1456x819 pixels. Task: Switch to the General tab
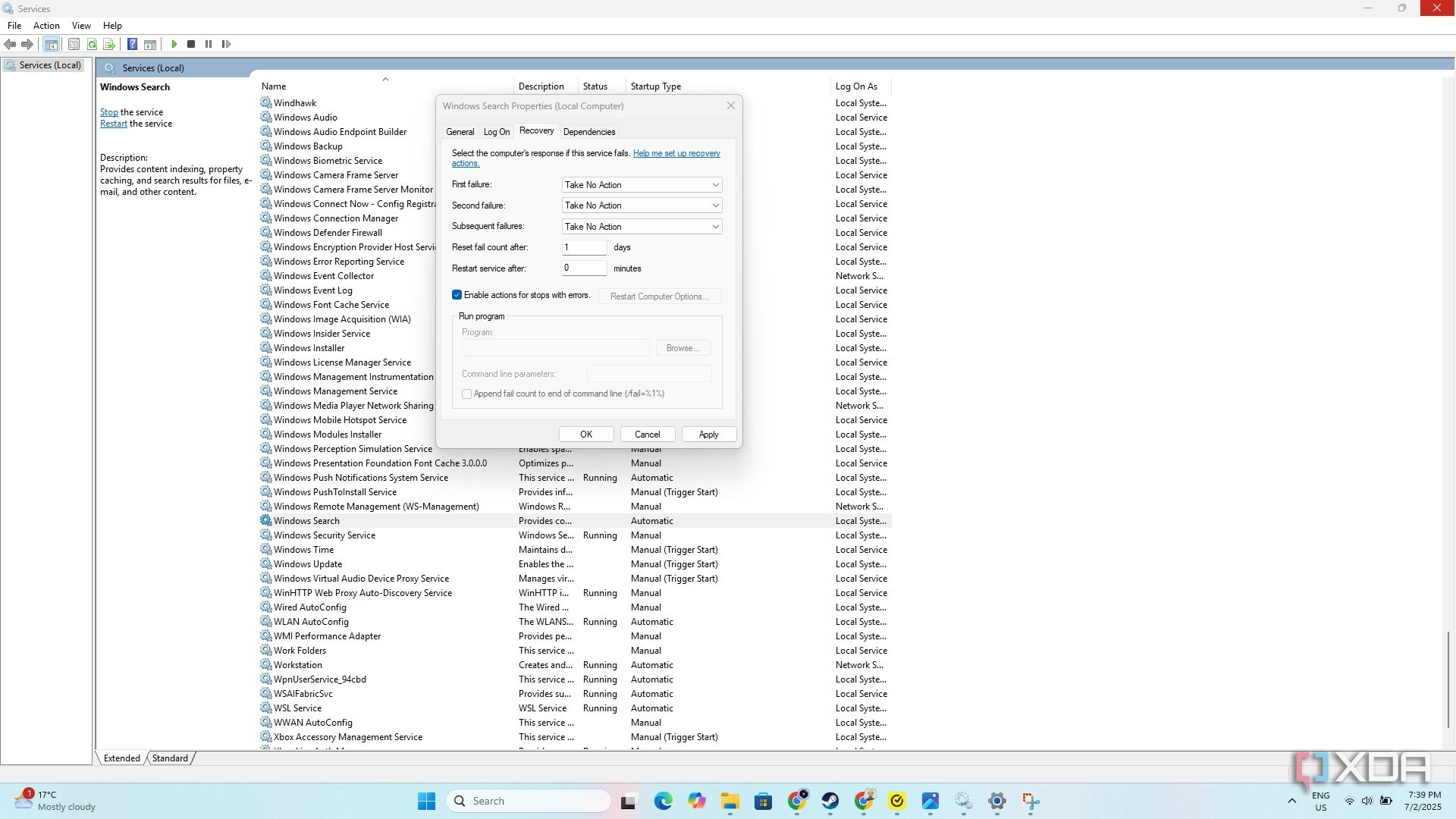(x=460, y=132)
